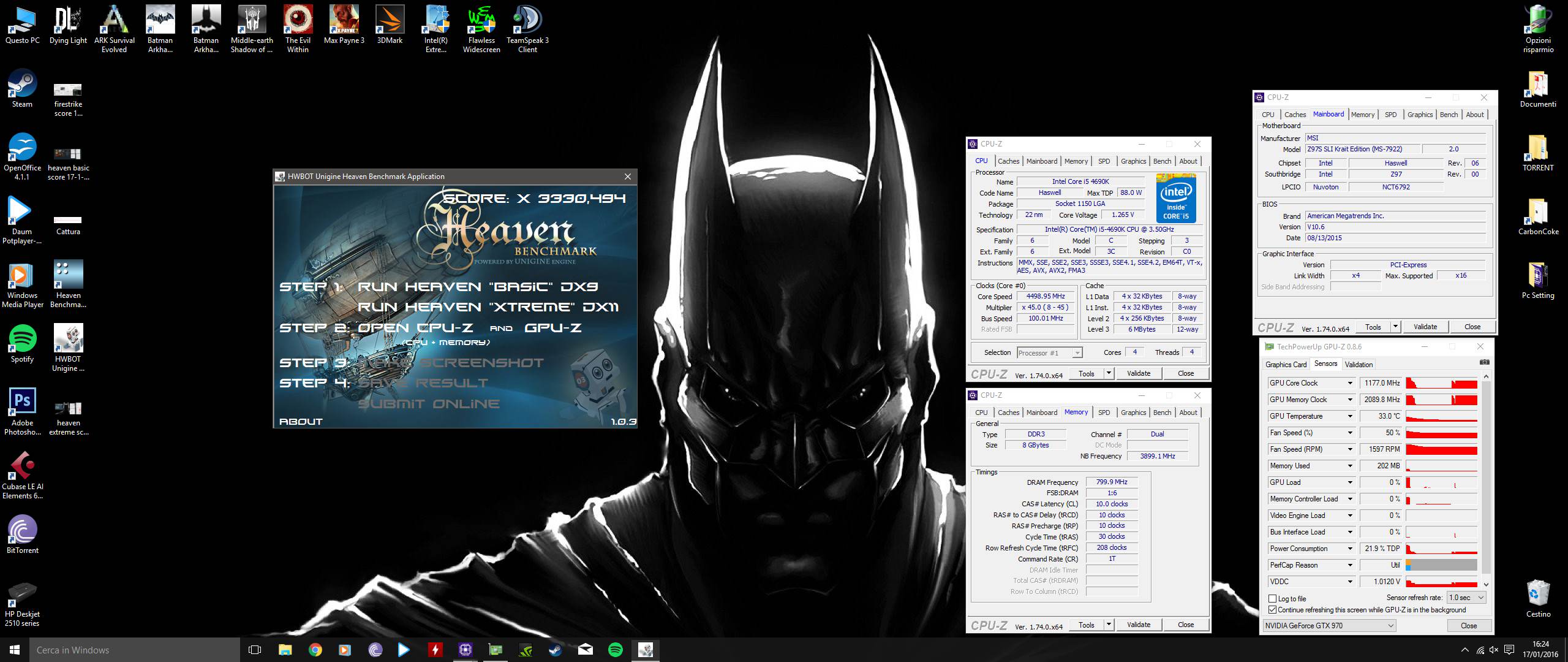Viewport: 1568px width, 662px height.
Task: Open the Sensor refresh rate dropdown
Action: tap(1466, 598)
